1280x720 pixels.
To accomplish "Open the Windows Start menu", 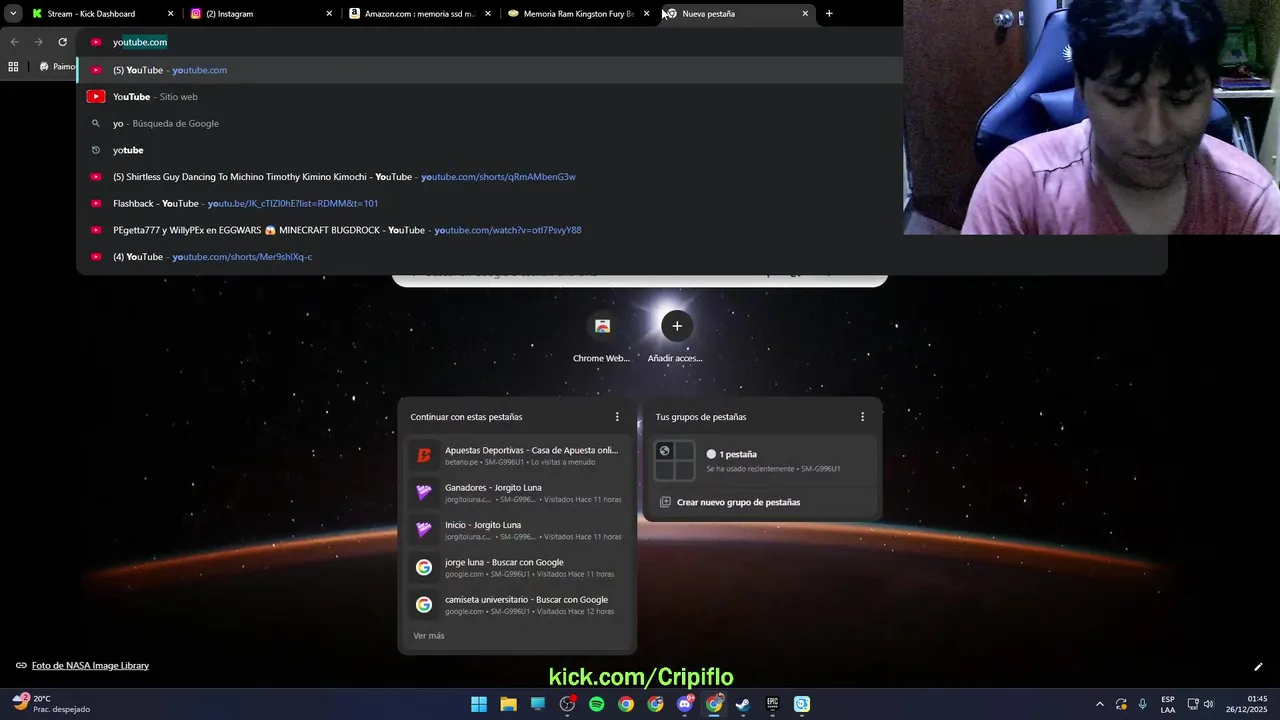I will [479, 704].
